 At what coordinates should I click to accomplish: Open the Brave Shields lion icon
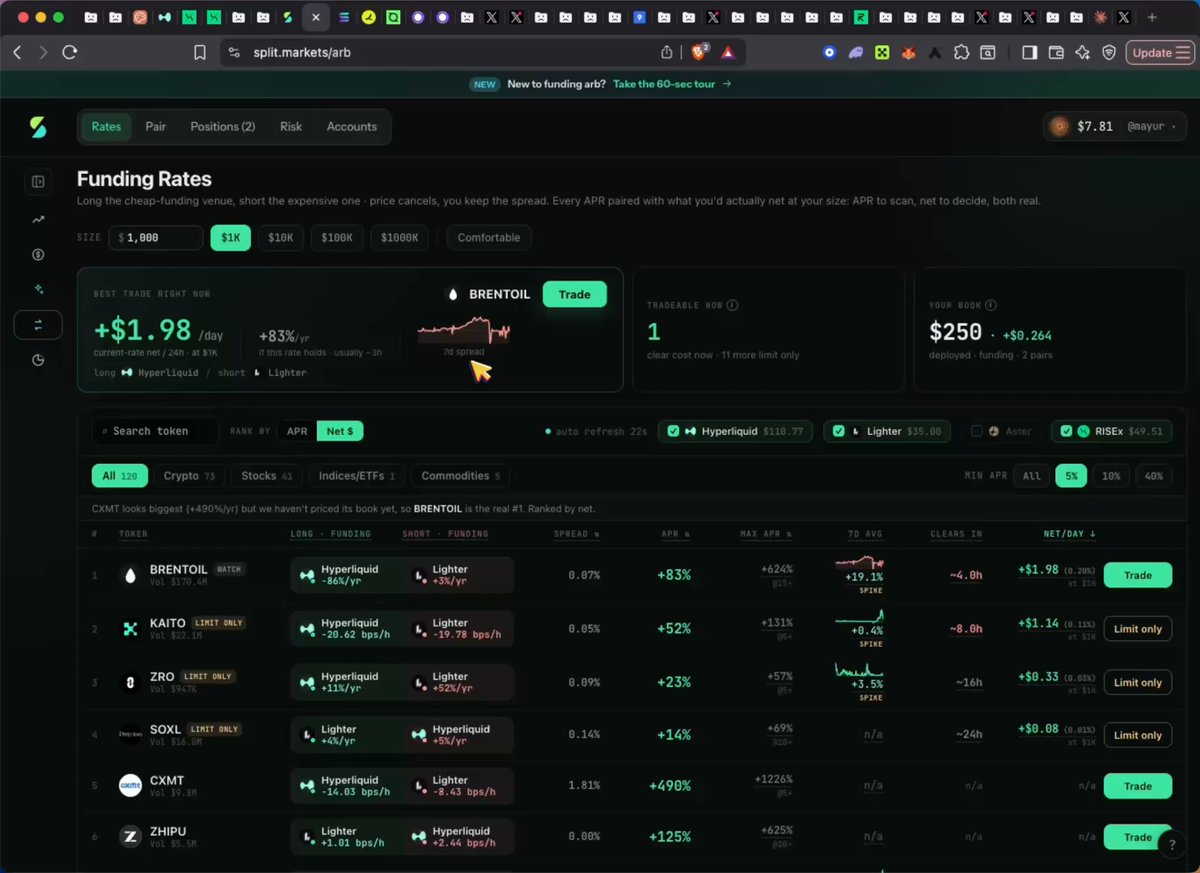(x=699, y=51)
